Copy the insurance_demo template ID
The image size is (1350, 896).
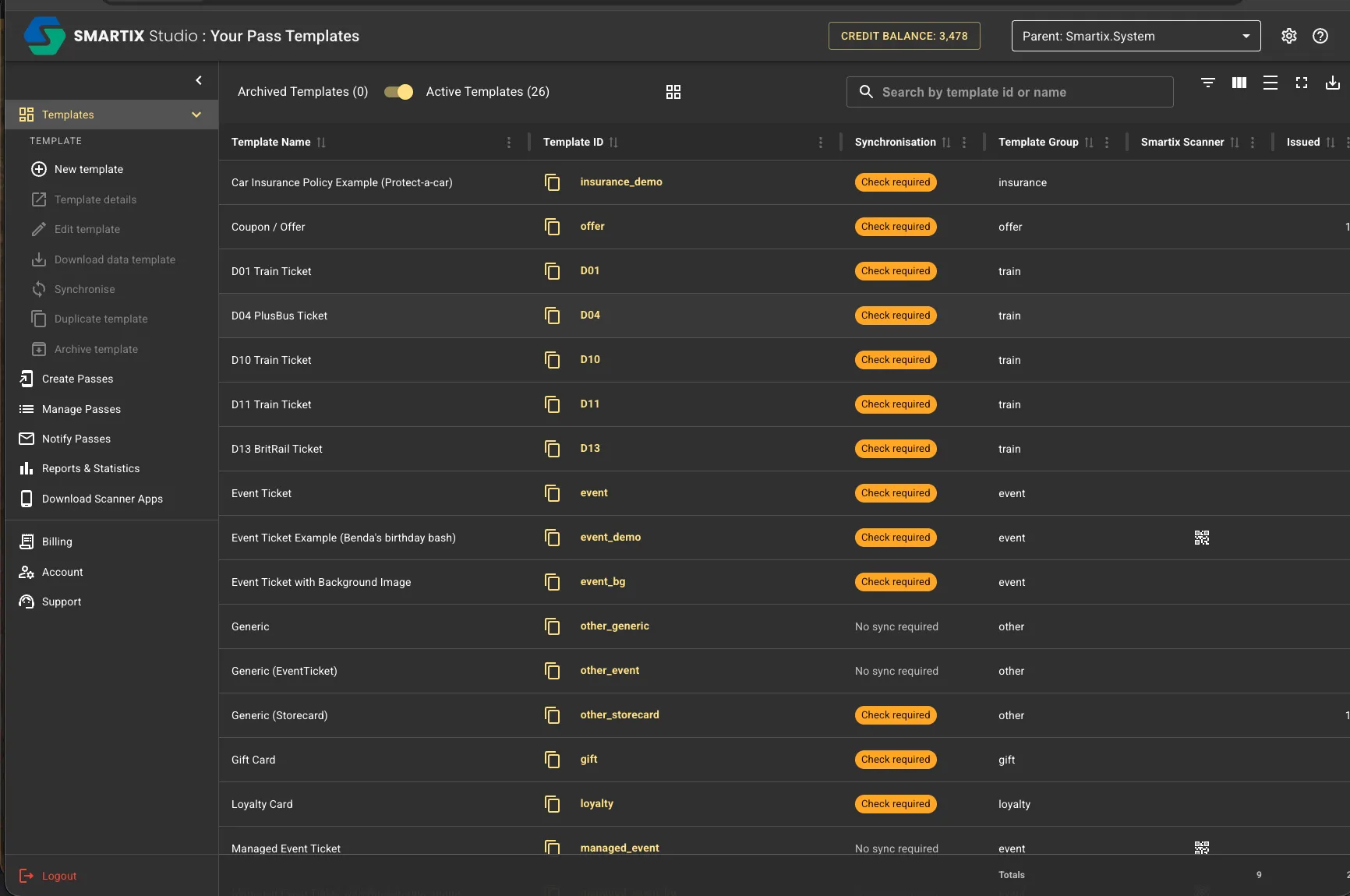pyautogui.click(x=553, y=182)
